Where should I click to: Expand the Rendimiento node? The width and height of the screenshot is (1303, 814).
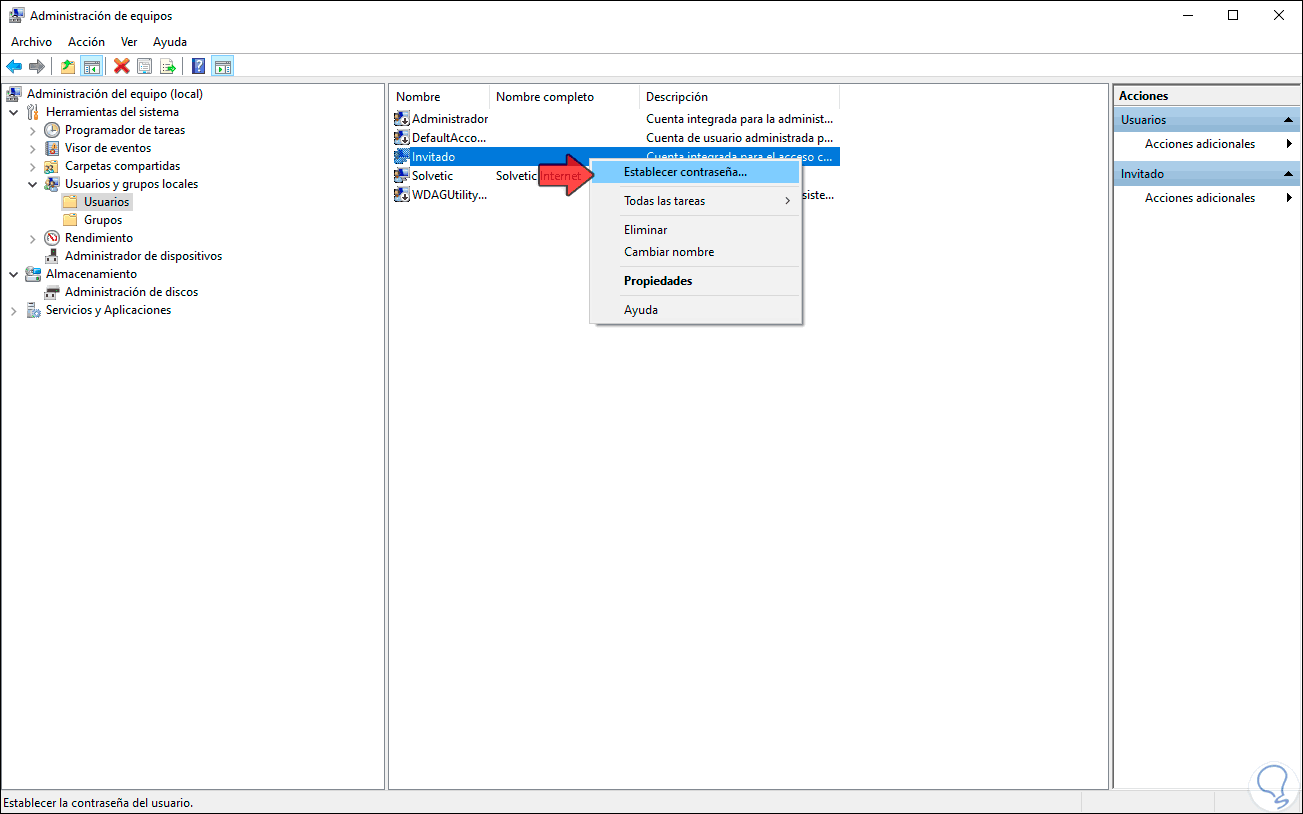click(33, 238)
